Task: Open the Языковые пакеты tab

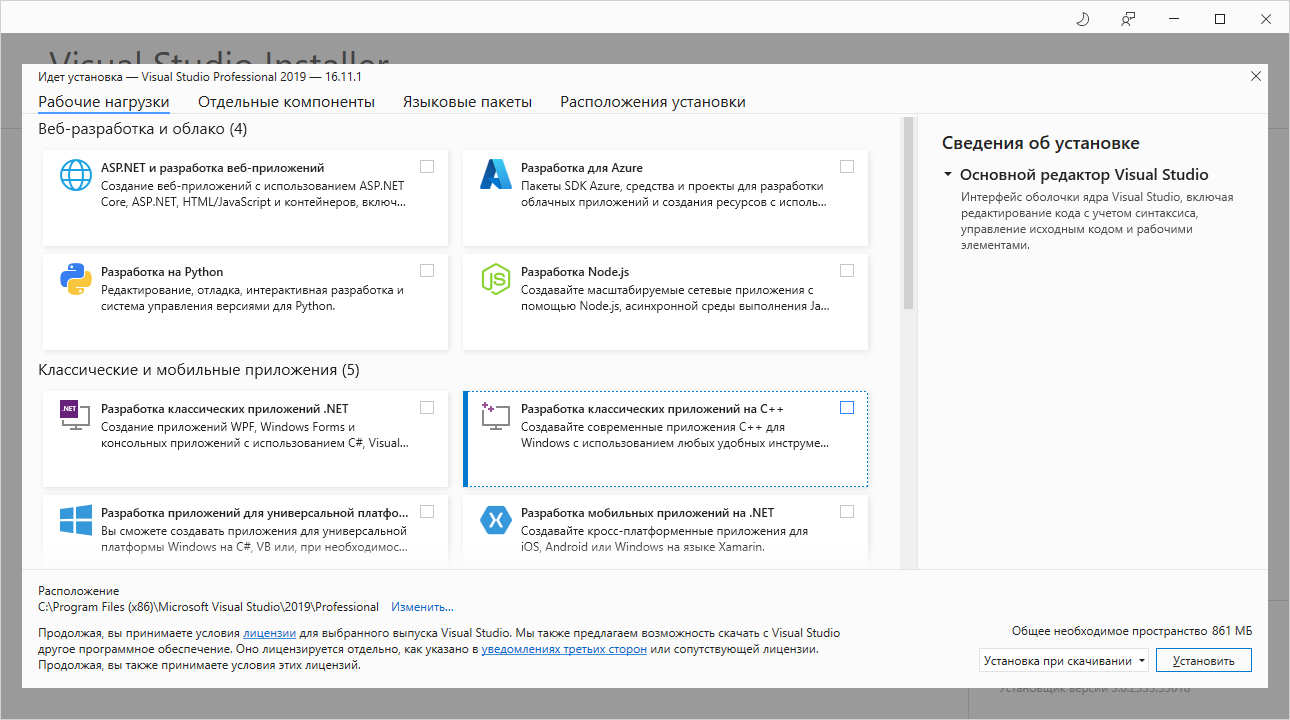Action: 467,102
